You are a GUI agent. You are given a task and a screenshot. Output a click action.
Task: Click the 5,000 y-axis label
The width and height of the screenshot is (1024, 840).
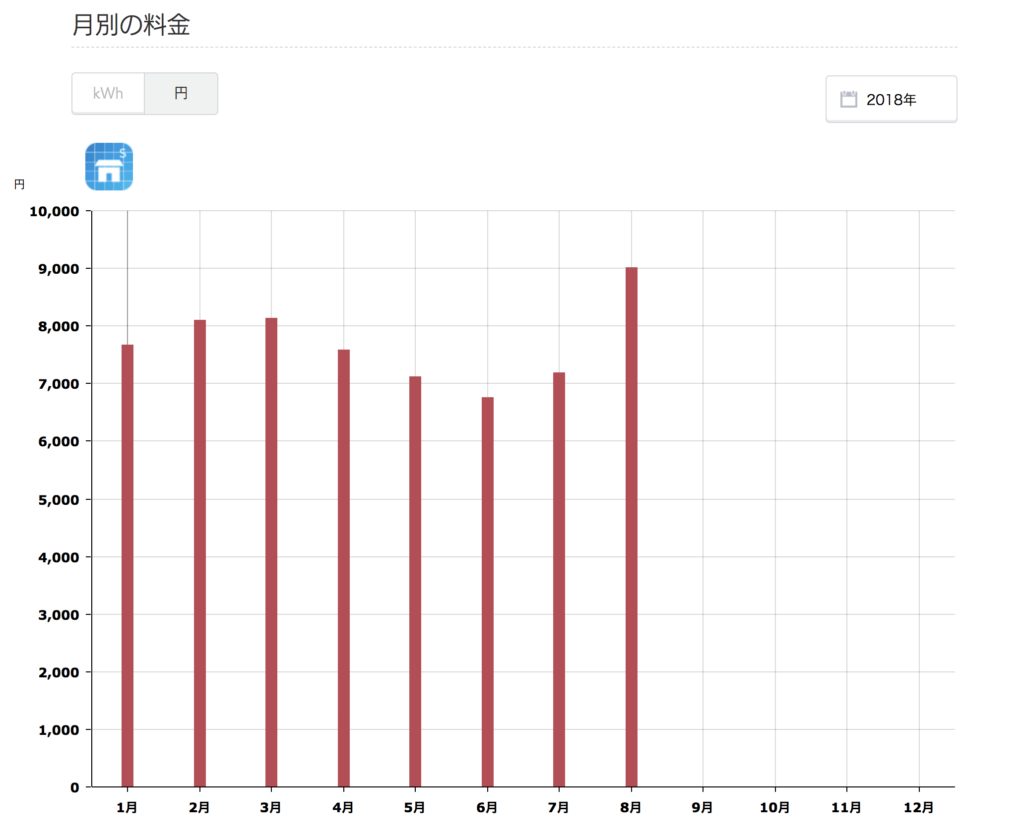click(x=59, y=499)
